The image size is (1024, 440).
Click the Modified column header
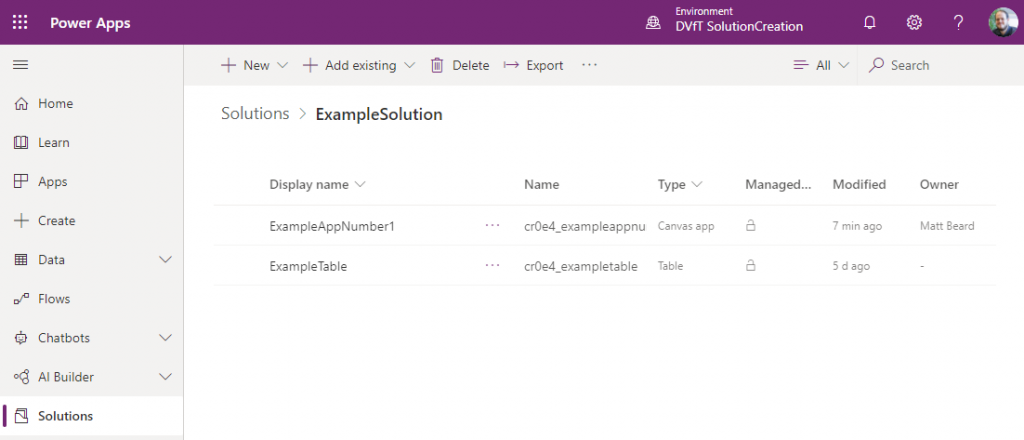click(859, 185)
